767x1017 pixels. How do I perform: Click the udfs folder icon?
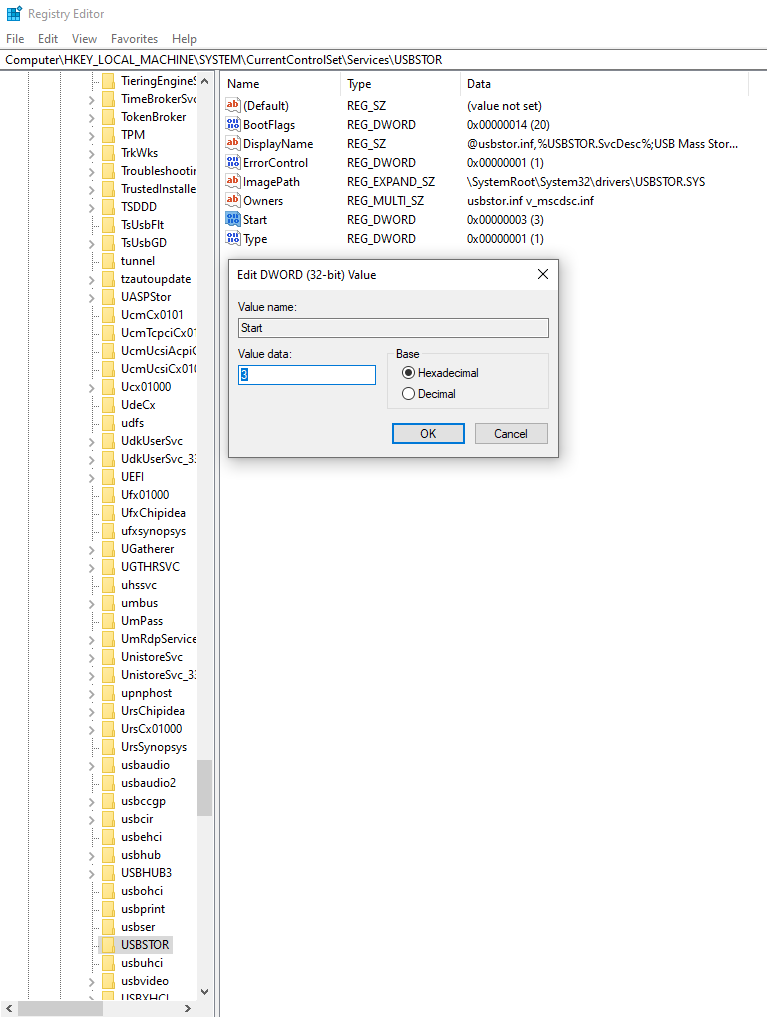108,423
